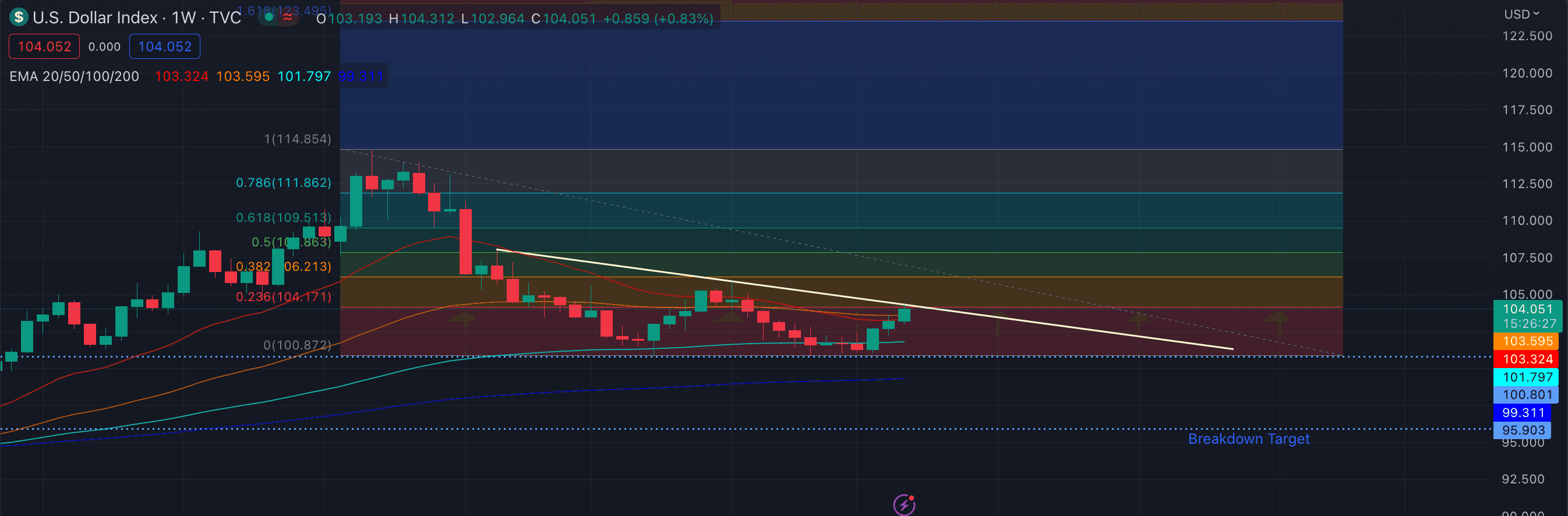This screenshot has width=1568, height=516.
Task: Click the cyan 101.797 price axis label
Action: (x=1525, y=377)
